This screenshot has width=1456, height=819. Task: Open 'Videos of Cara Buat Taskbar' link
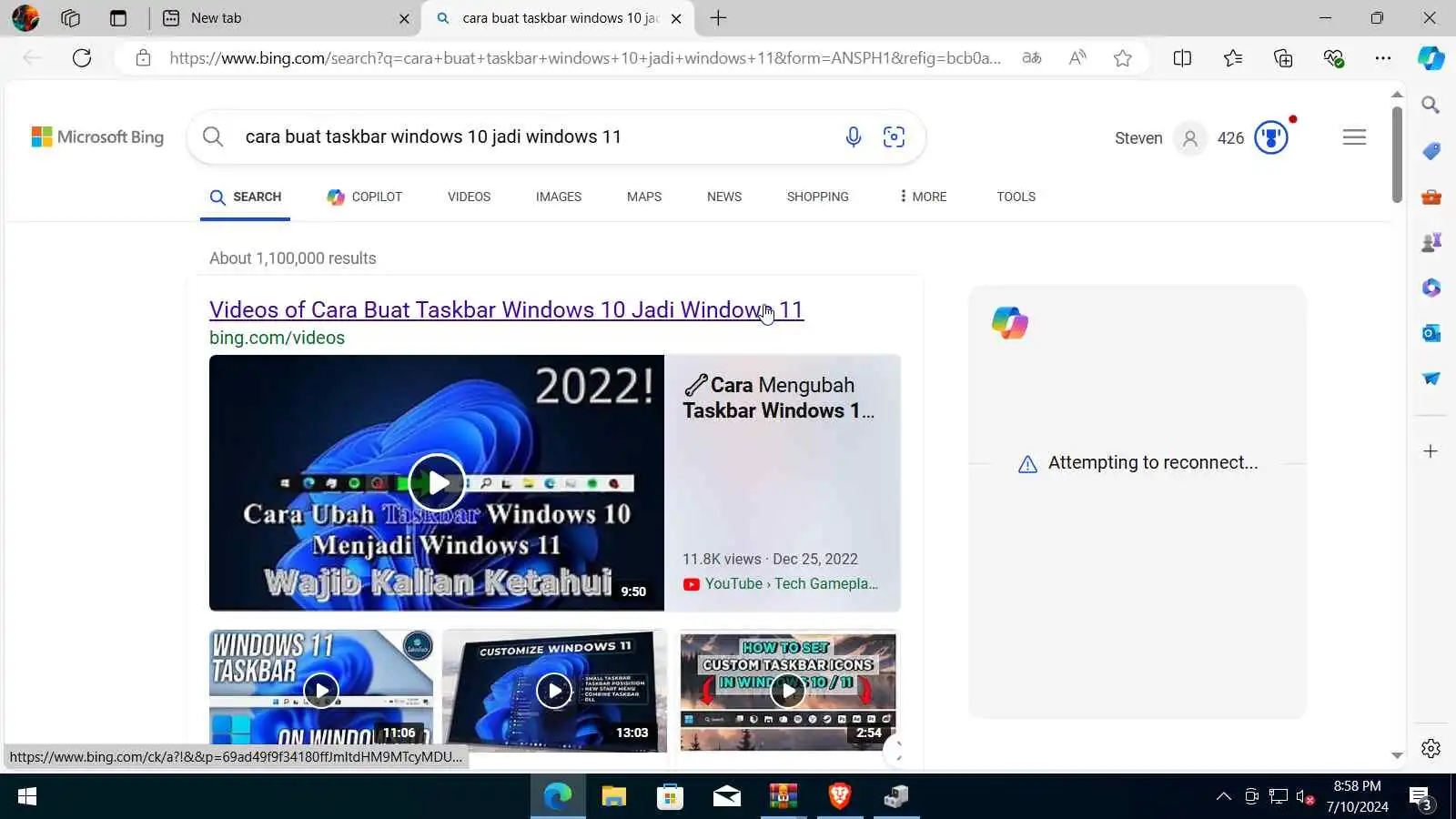pyautogui.click(x=507, y=310)
